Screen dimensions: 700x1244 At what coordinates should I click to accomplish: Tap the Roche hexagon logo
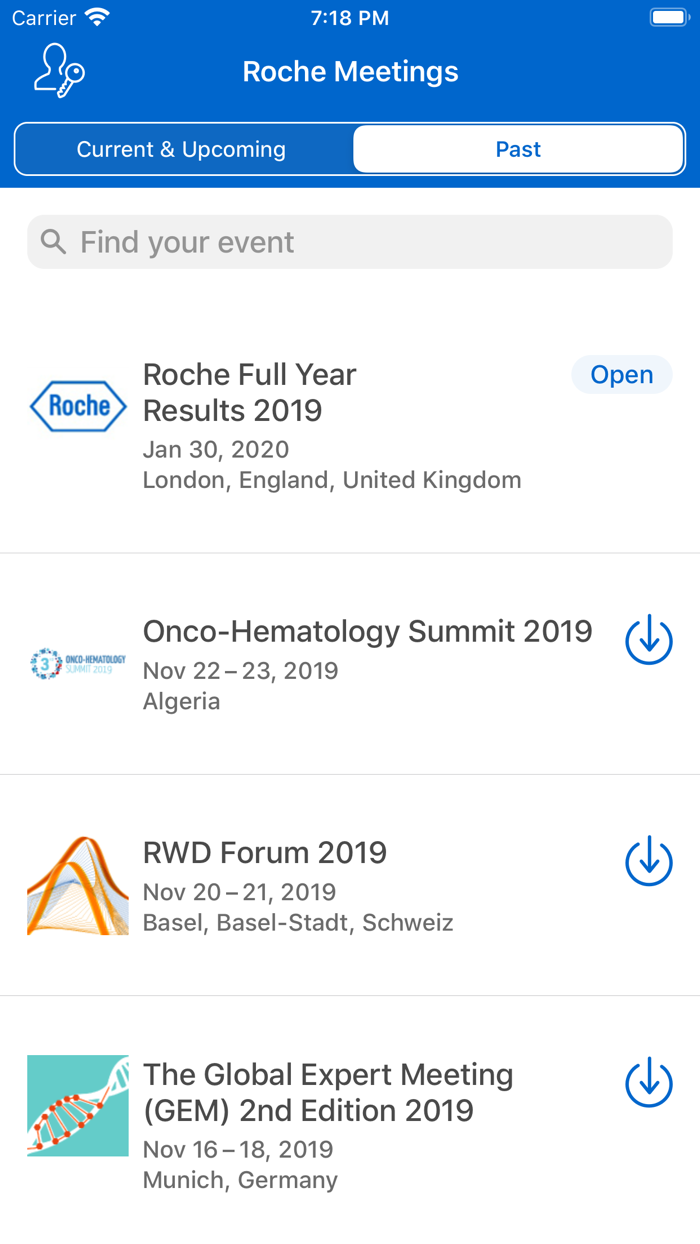pyautogui.click(x=78, y=406)
